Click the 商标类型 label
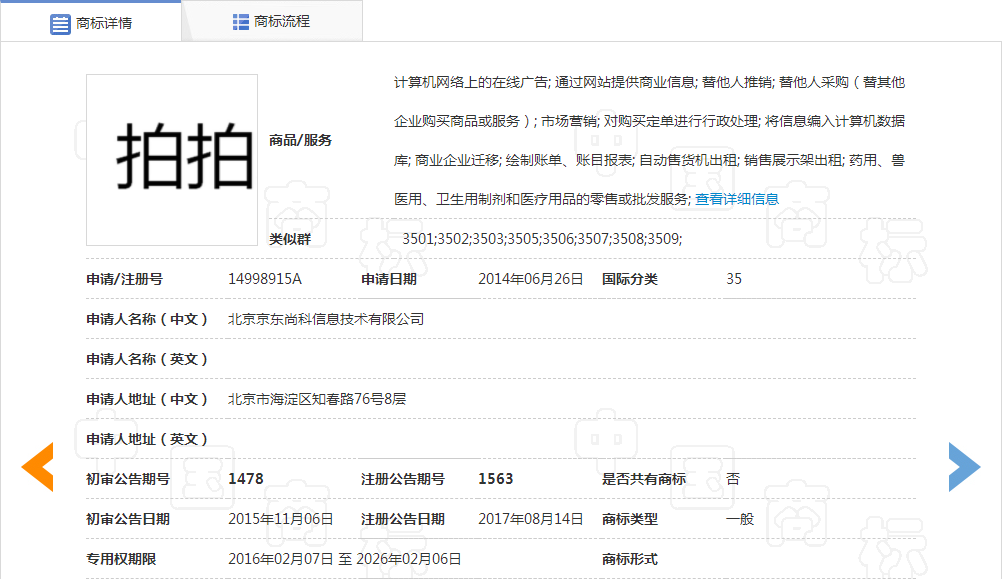This screenshot has height=579, width=1004. 629,519
